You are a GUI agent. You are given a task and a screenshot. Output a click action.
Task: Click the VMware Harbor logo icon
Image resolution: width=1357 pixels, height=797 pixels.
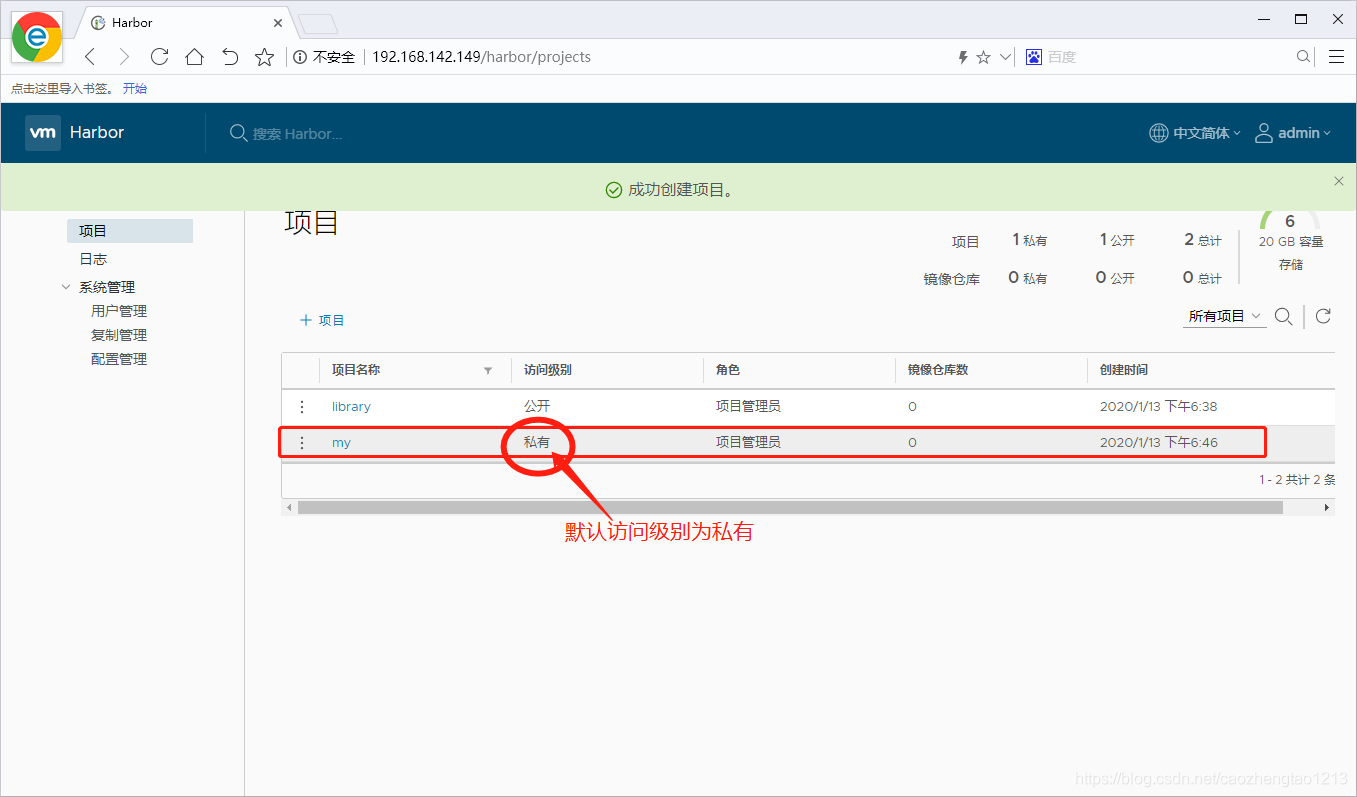[x=43, y=132]
